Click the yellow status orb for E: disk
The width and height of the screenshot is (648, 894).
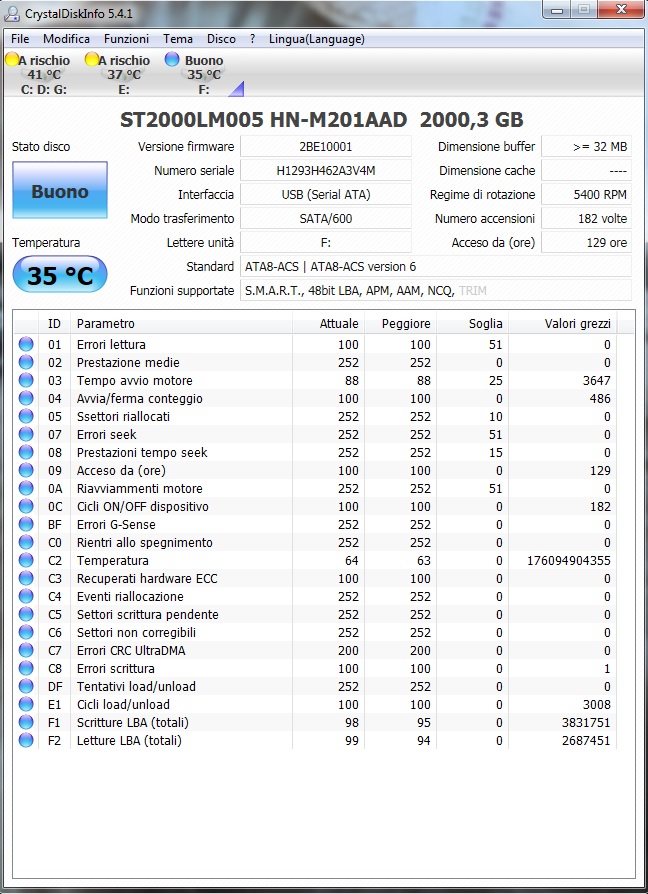click(x=92, y=59)
